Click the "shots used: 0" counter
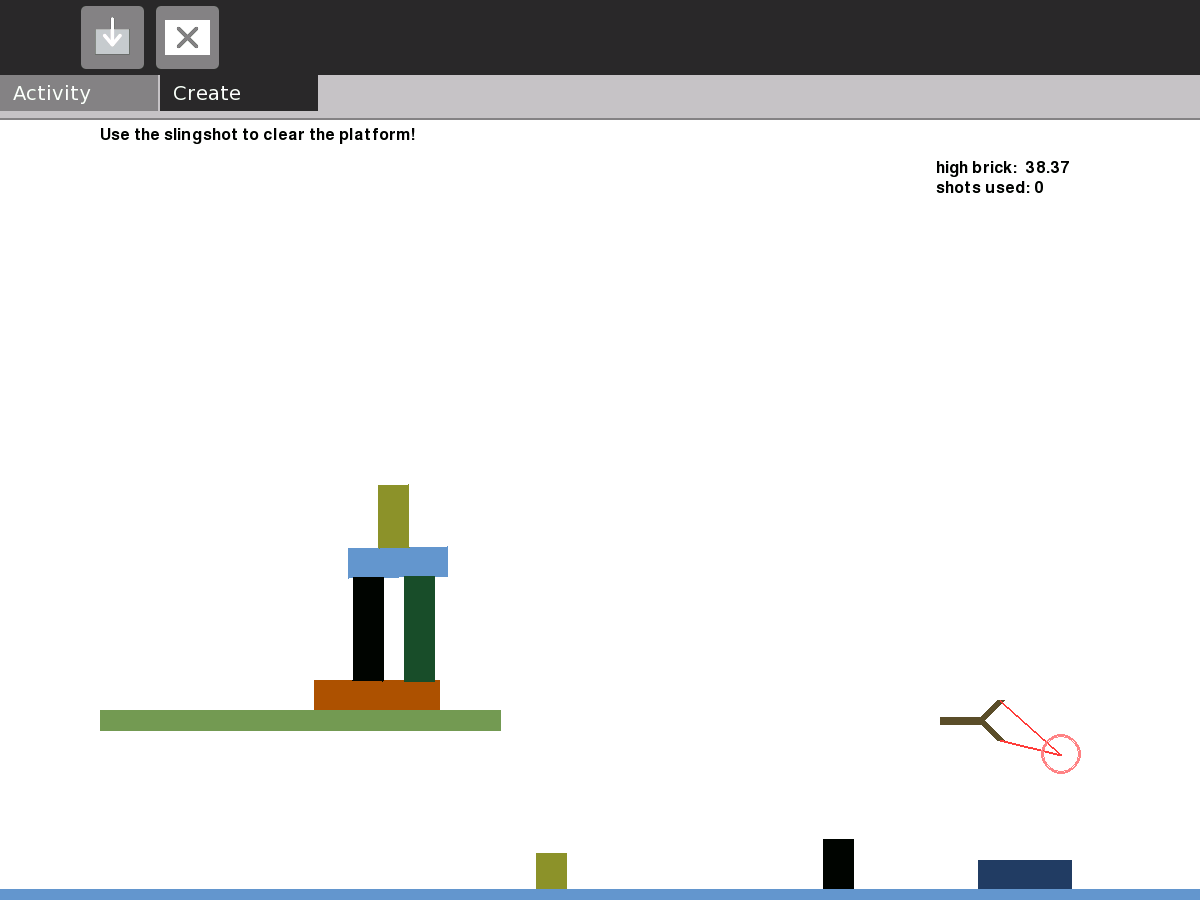Image resolution: width=1200 pixels, height=900 pixels. click(989, 188)
